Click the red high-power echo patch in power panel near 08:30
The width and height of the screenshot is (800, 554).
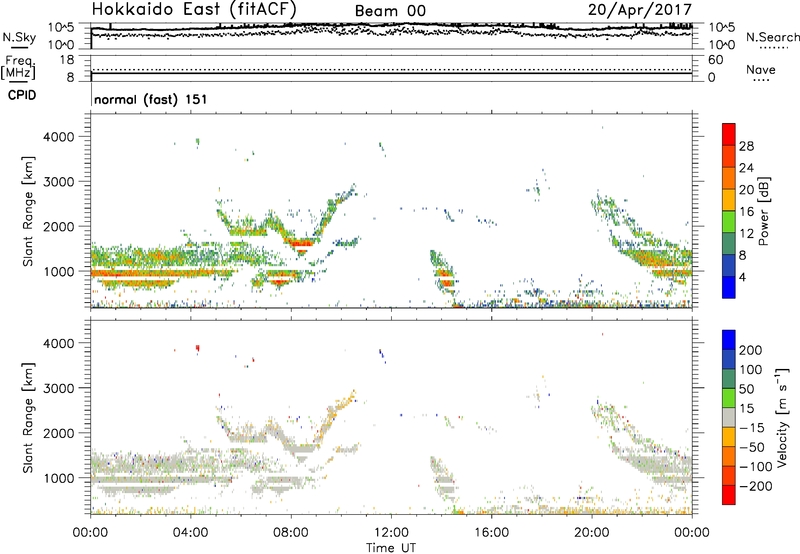pos(302,243)
